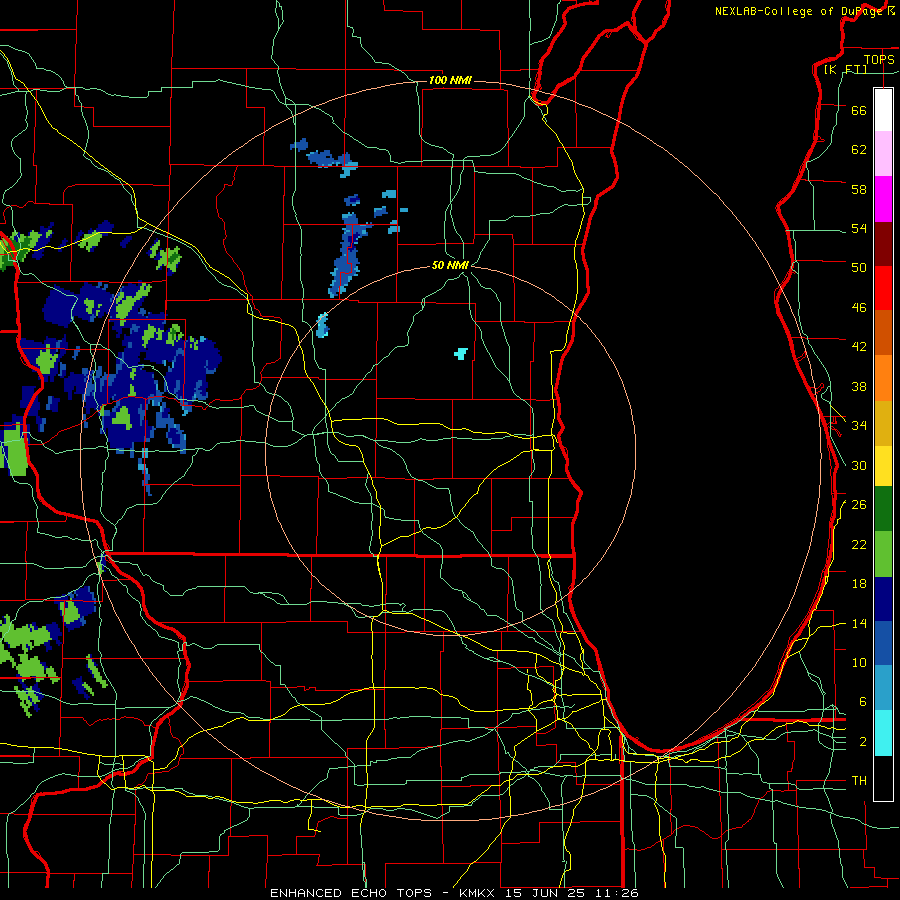This screenshot has height=900, width=900.
Task: Pick the magenta legend color block
Action: pyautogui.click(x=883, y=199)
